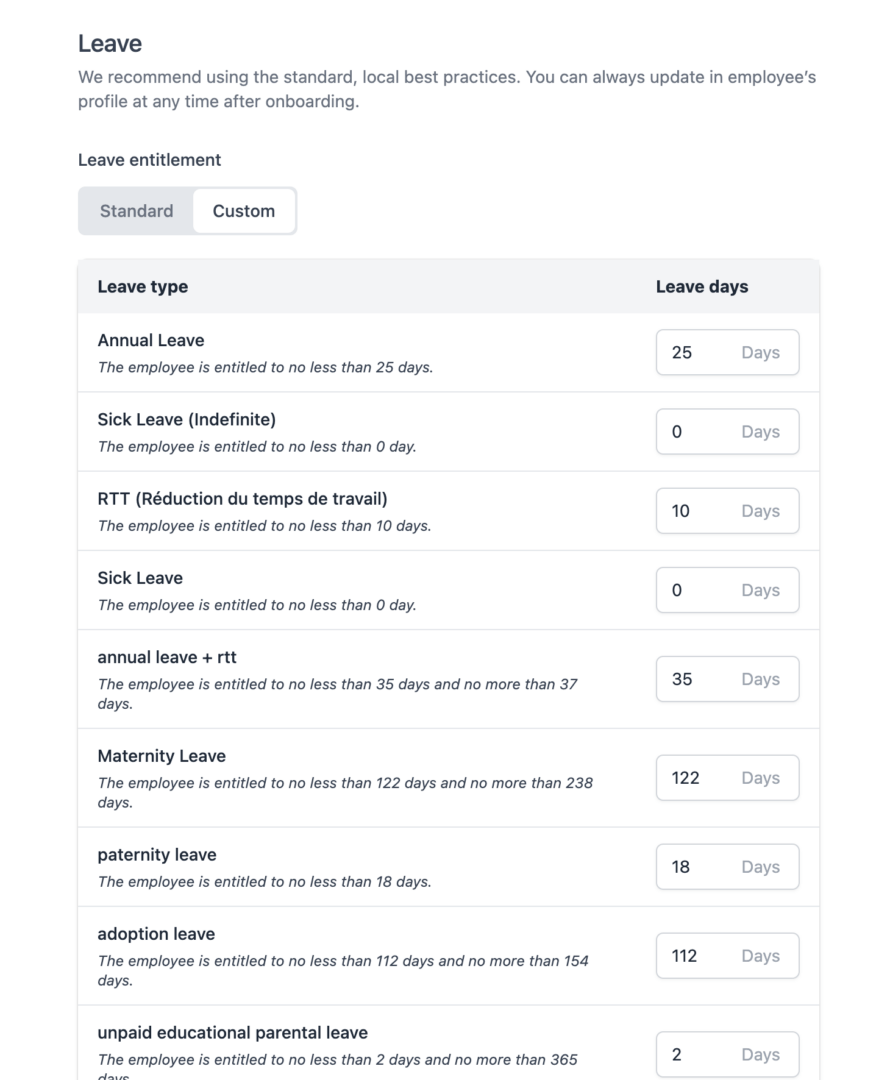The image size is (890, 1080).
Task: Click the Leave days column header
Action: (702, 287)
